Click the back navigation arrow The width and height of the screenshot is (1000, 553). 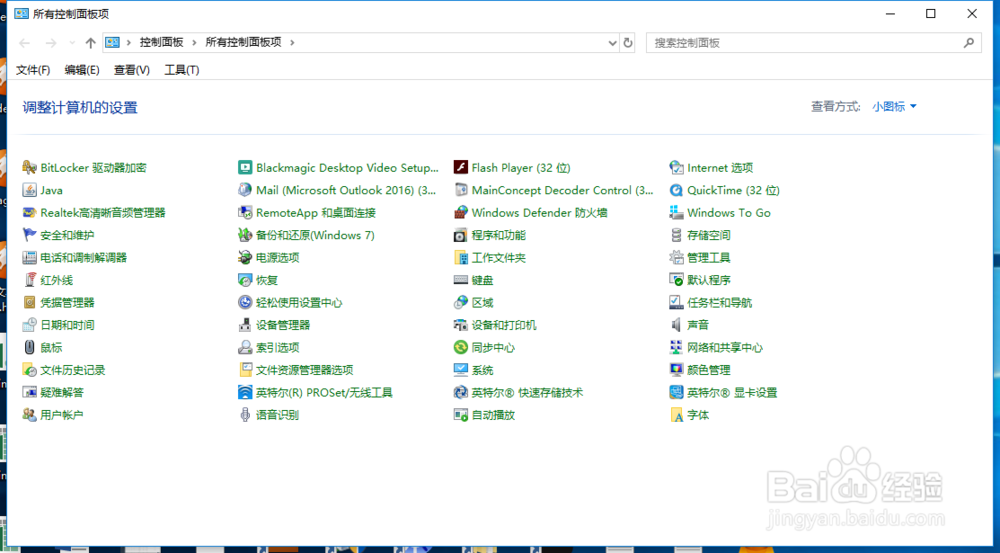coord(24,43)
